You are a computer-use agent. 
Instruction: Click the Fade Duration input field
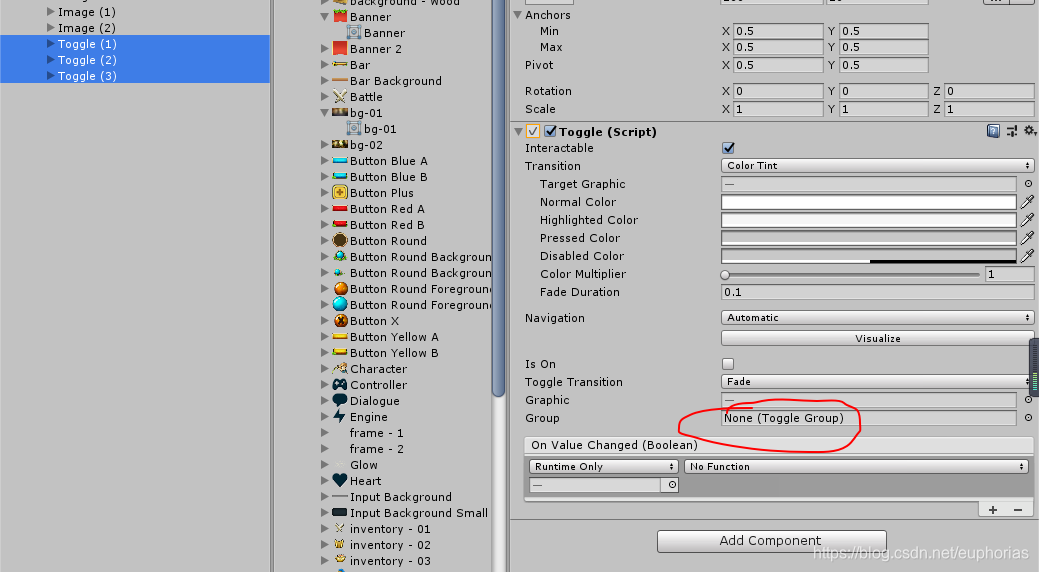(x=877, y=292)
